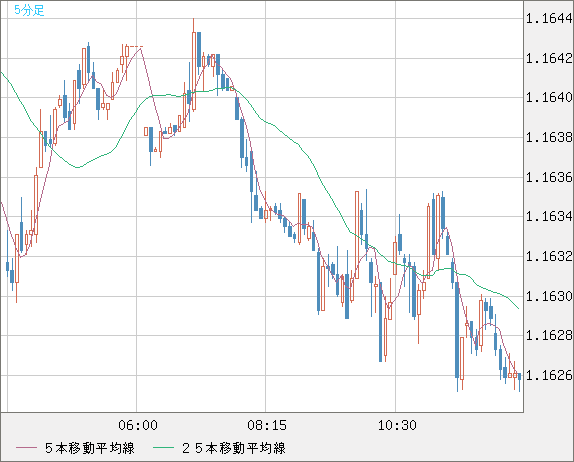
Task: Click the 10:30 time axis label
Action: [x=397, y=425]
